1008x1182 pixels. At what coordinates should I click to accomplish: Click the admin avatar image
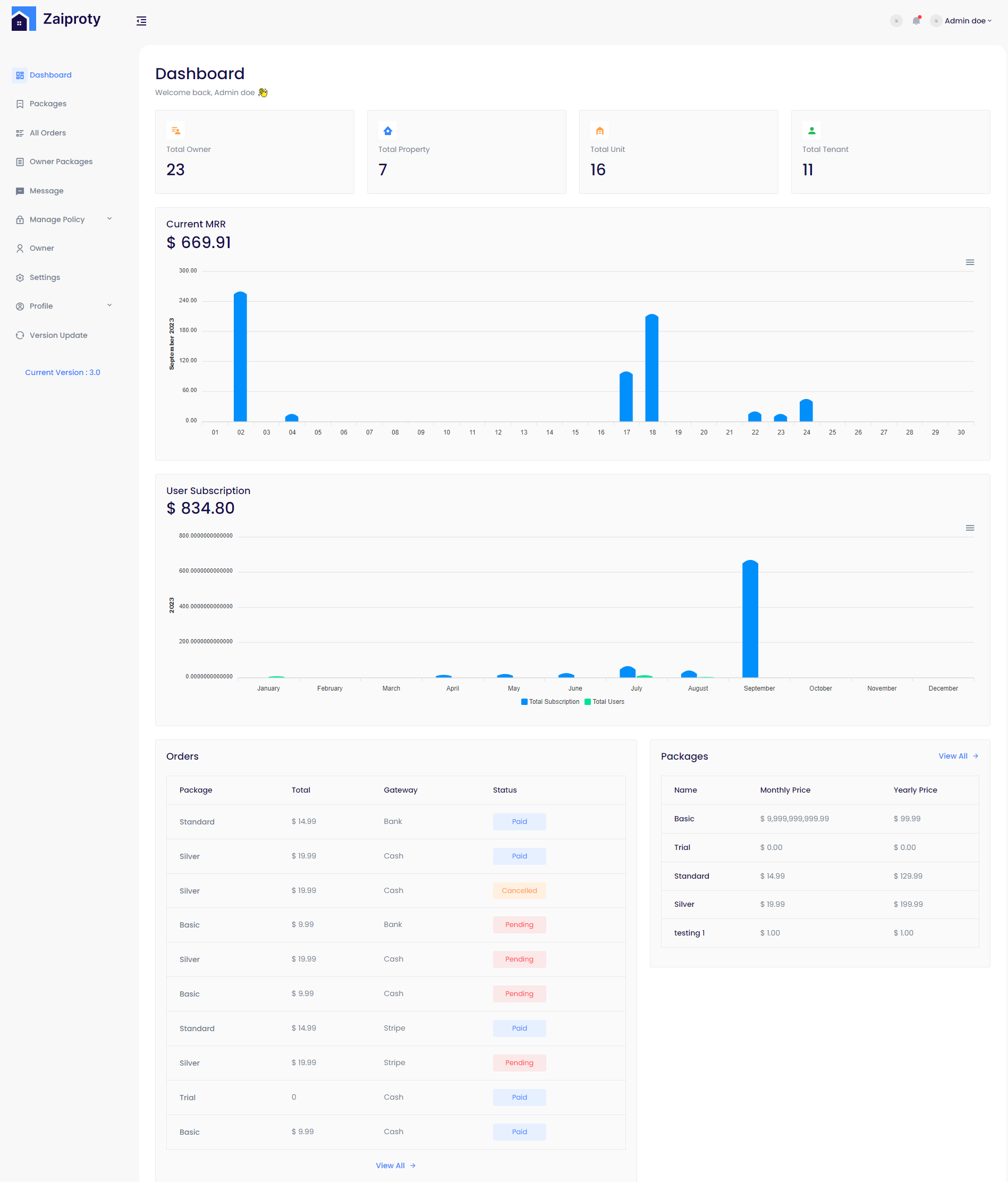coord(936,21)
